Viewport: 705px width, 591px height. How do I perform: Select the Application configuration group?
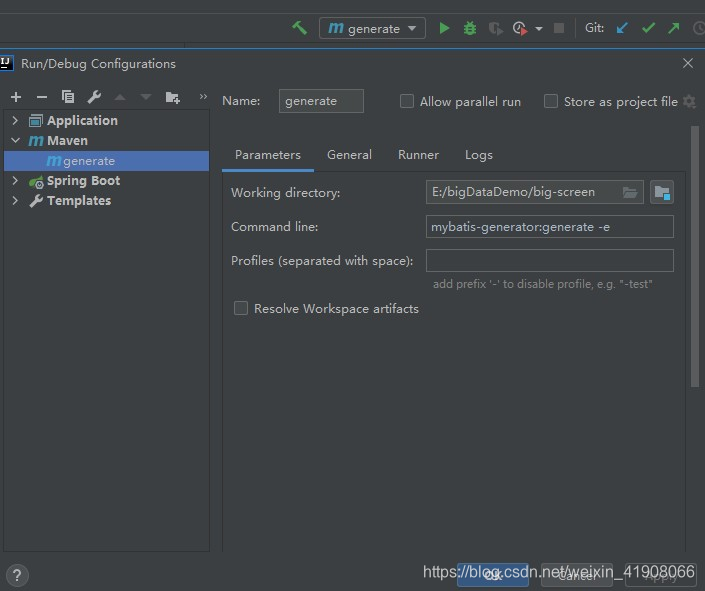pos(82,120)
